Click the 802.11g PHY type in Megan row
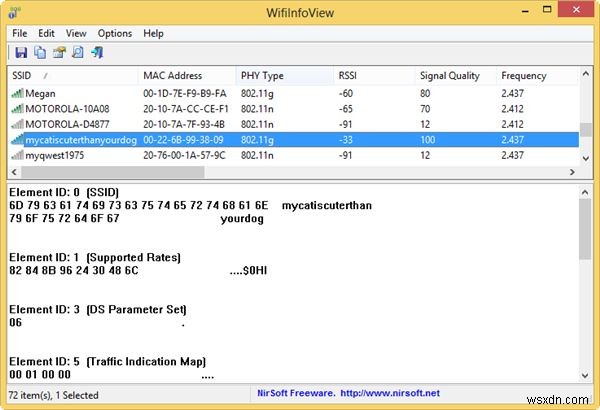Screen dimensions: 600x410 (257, 94)
